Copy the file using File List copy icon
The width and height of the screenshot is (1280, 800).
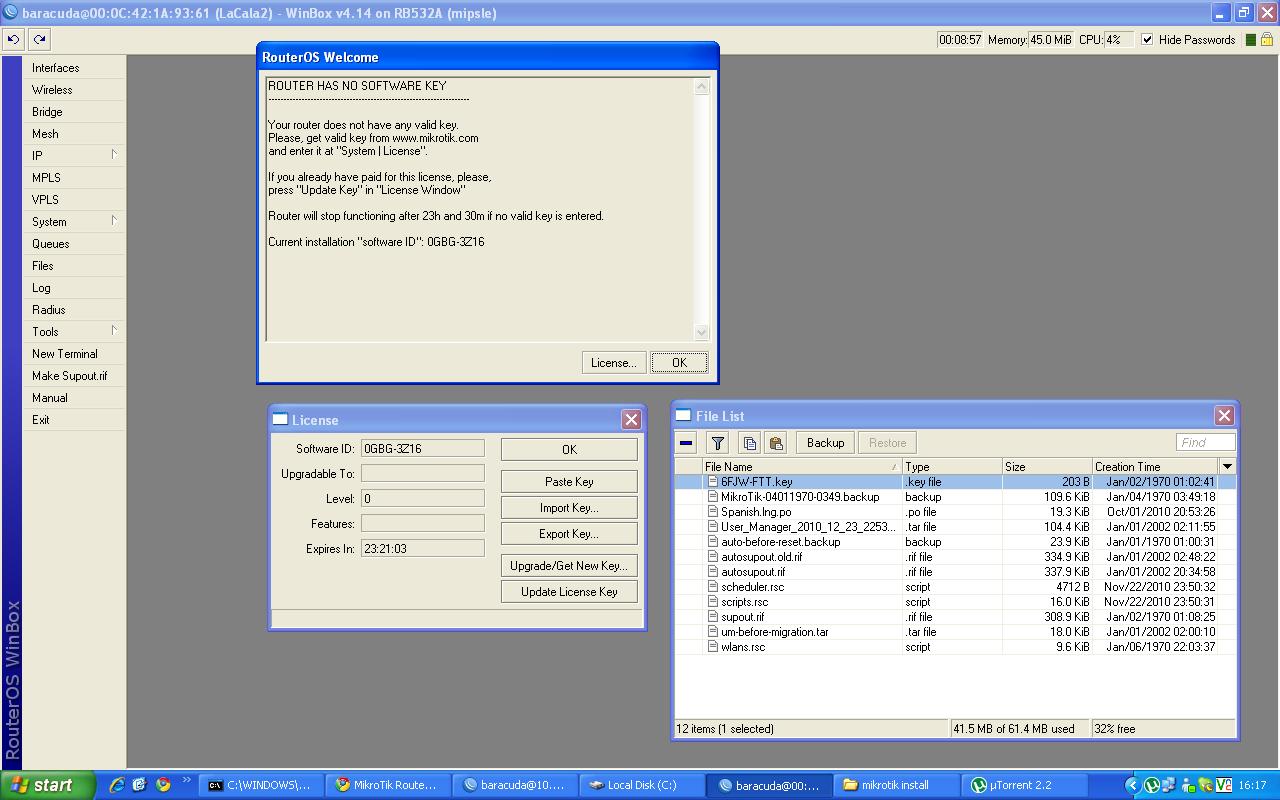[x=749, y=443]
